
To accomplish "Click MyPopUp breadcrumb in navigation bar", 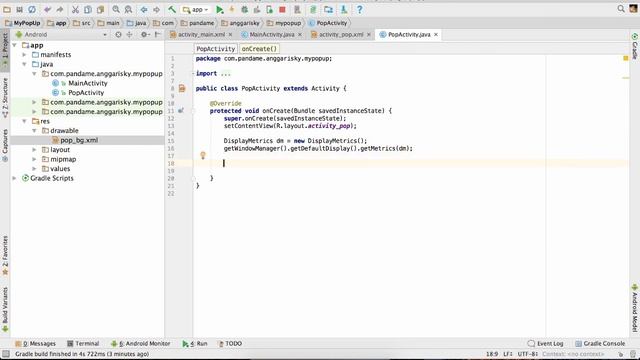I will (23, 23).
